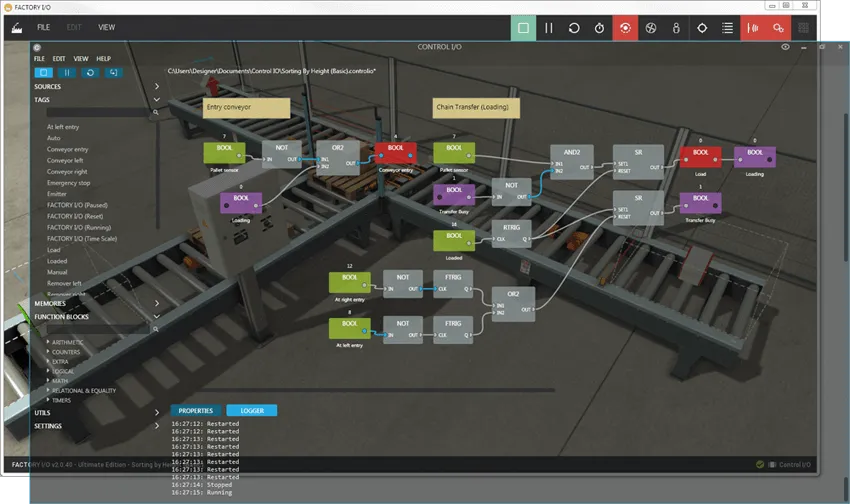Viewport: 850px width, 504px height.
Task: Click Control I/O stop button
Action: [43, 73]
